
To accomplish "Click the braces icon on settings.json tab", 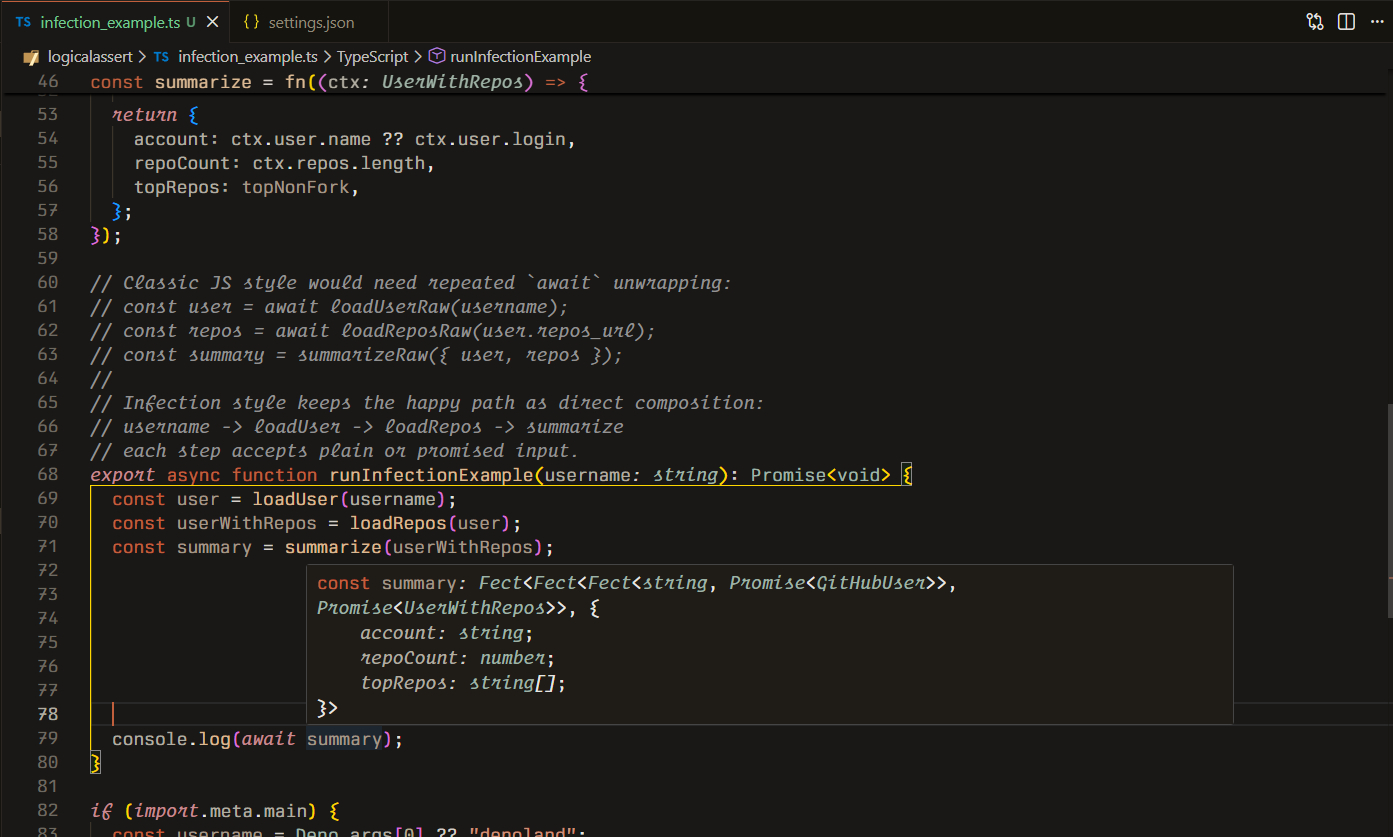I will click(x=252, y=22).
